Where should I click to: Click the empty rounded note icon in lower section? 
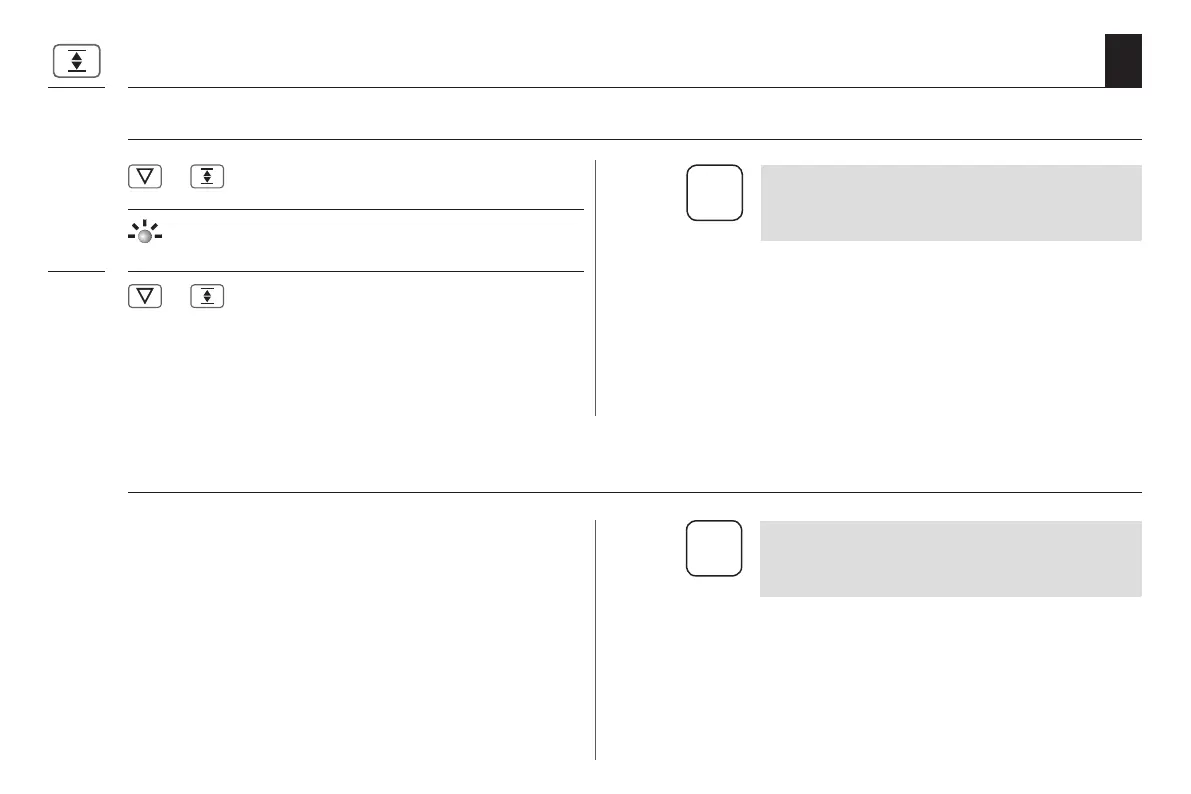click(714, 548)
